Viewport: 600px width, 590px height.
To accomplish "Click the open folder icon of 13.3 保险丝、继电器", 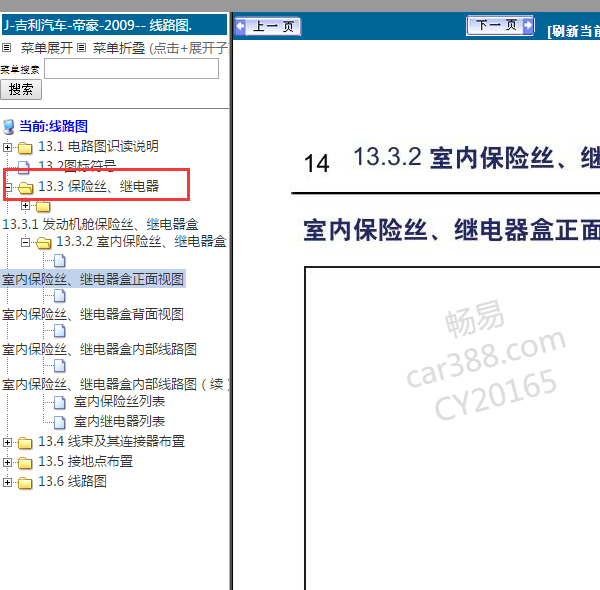I will coord(25,187).
